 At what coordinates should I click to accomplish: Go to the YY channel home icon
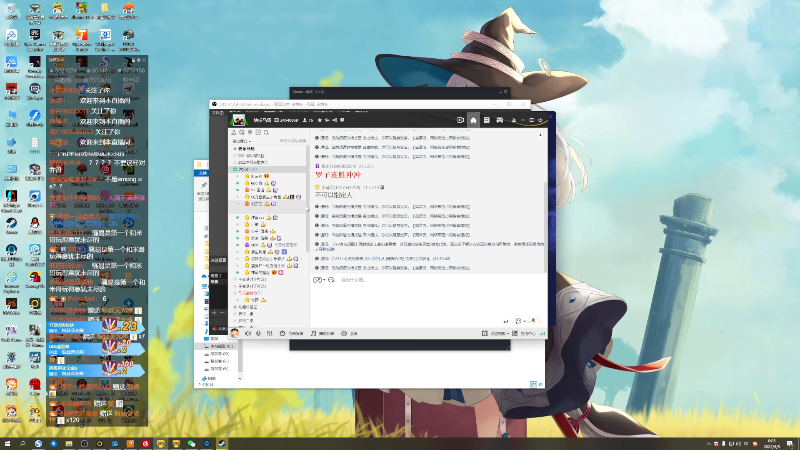(x=473, y=120)
